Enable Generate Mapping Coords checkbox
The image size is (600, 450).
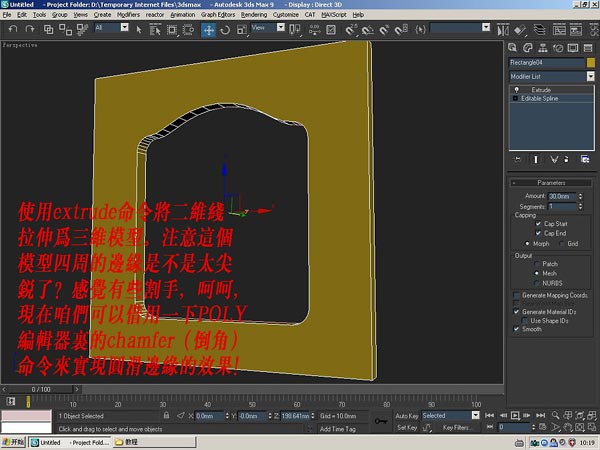pyautogui.click(x=516, y=295)
